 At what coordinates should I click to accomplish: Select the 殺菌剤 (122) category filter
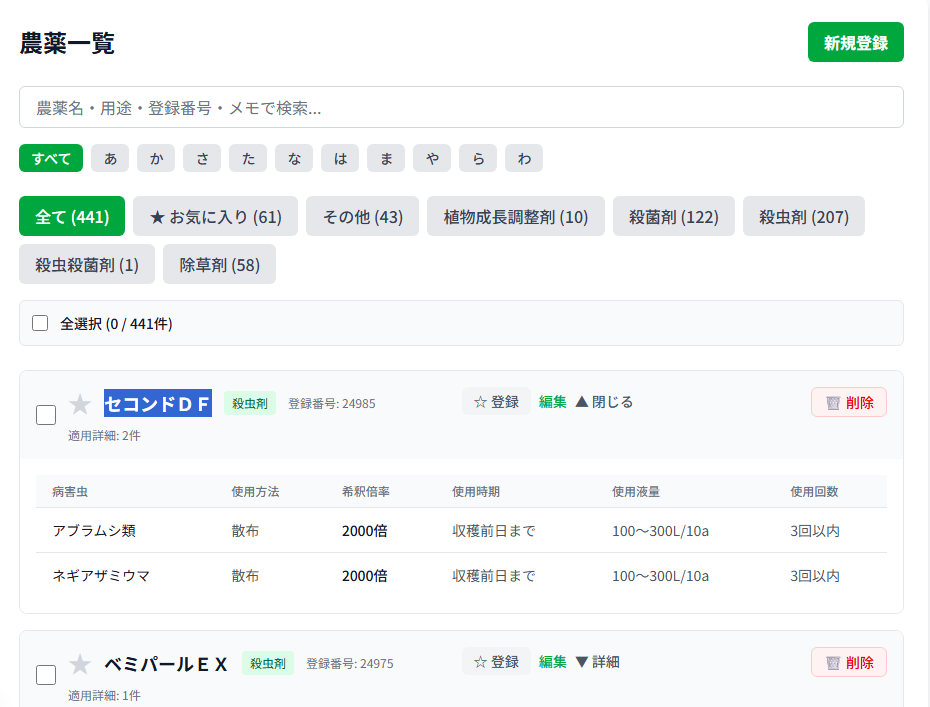[x=673, y=216]
